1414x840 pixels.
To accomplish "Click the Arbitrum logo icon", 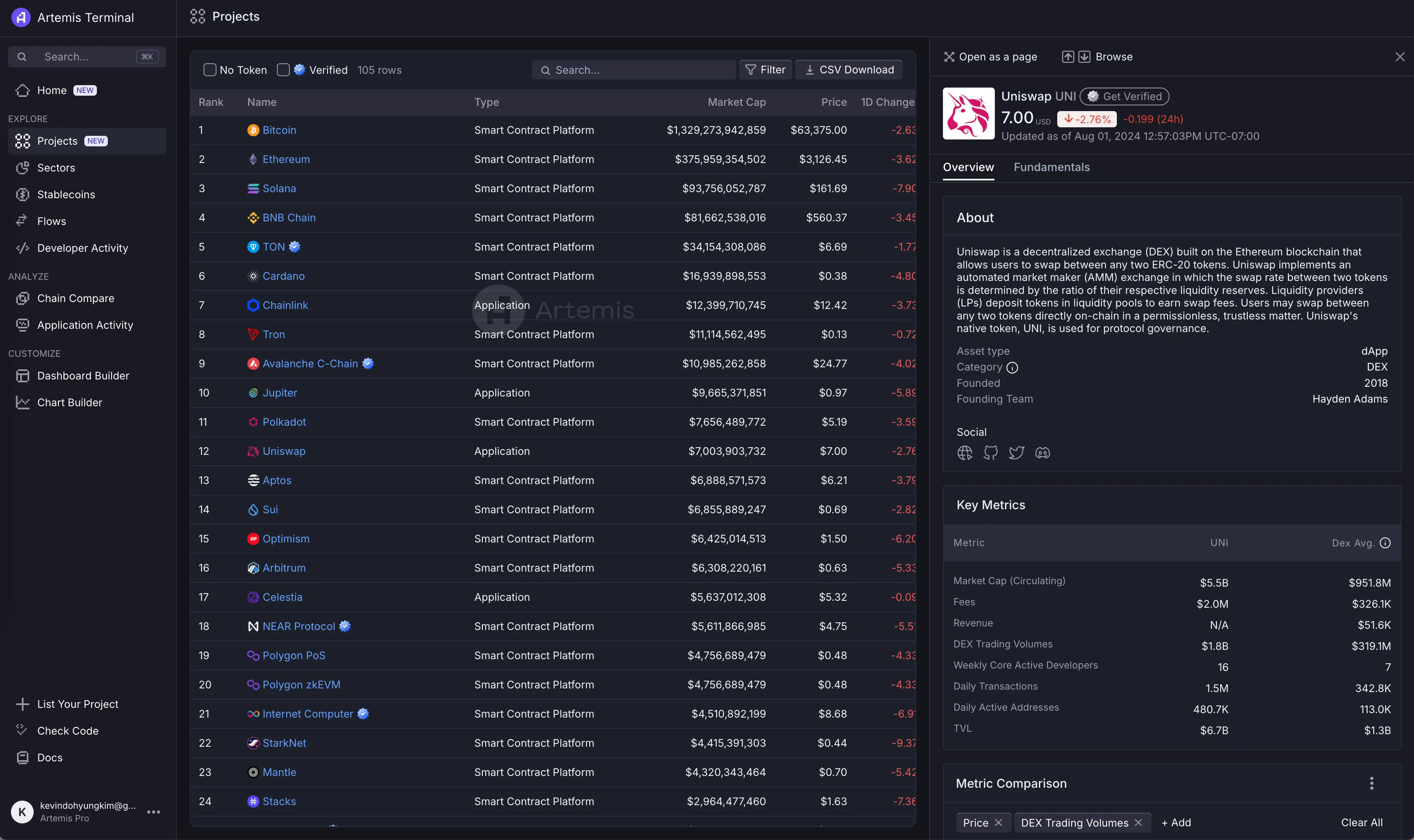I will pyautogui.click(x=253, y=568).
